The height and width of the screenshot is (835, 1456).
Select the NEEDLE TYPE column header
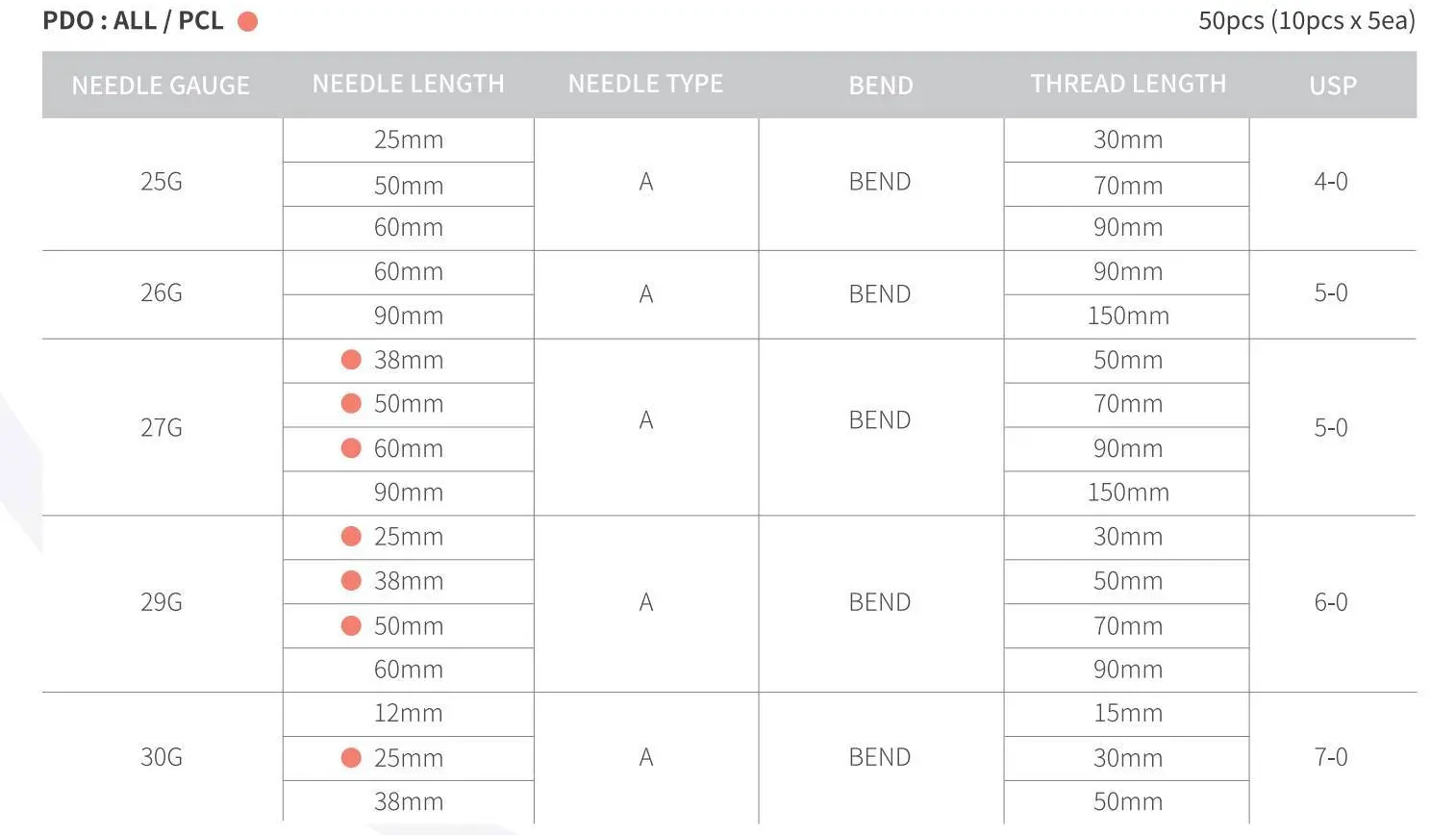point(645,85)
